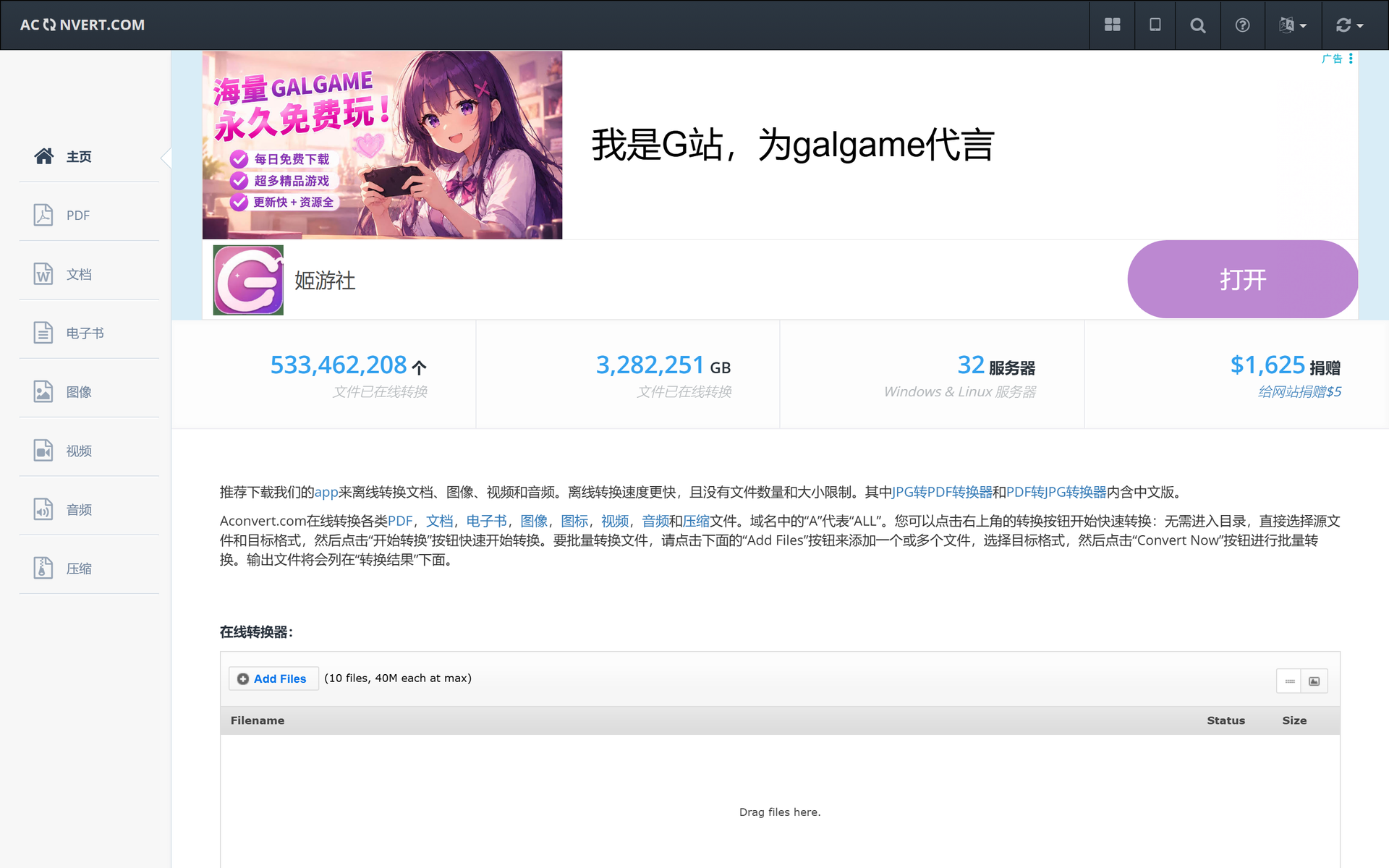Image resolution: width=1389 pixels, height=868 pixels.
Task: Switch file list to list view
Action: pos(1289,681)
